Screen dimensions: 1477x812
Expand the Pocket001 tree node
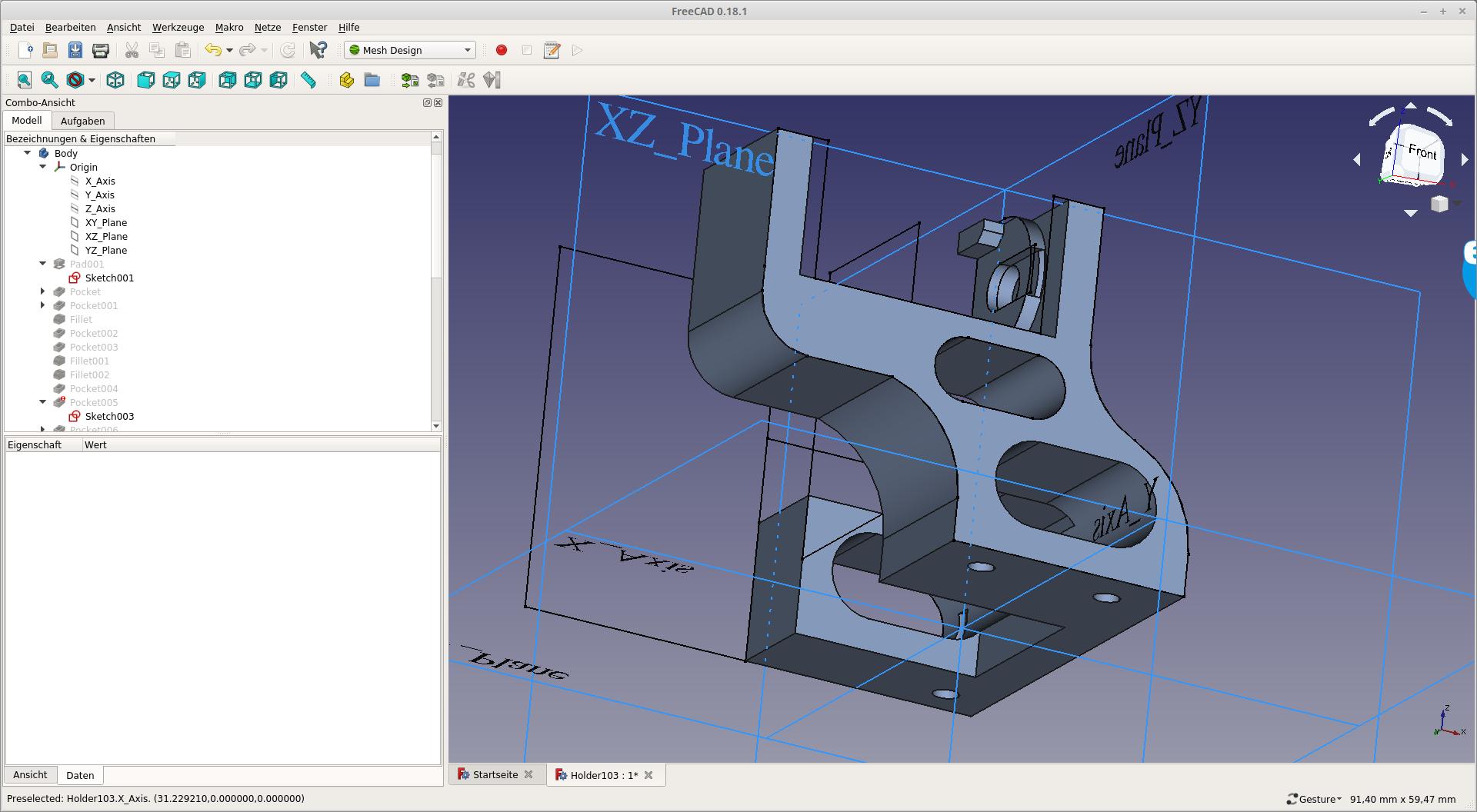point(43,305)
